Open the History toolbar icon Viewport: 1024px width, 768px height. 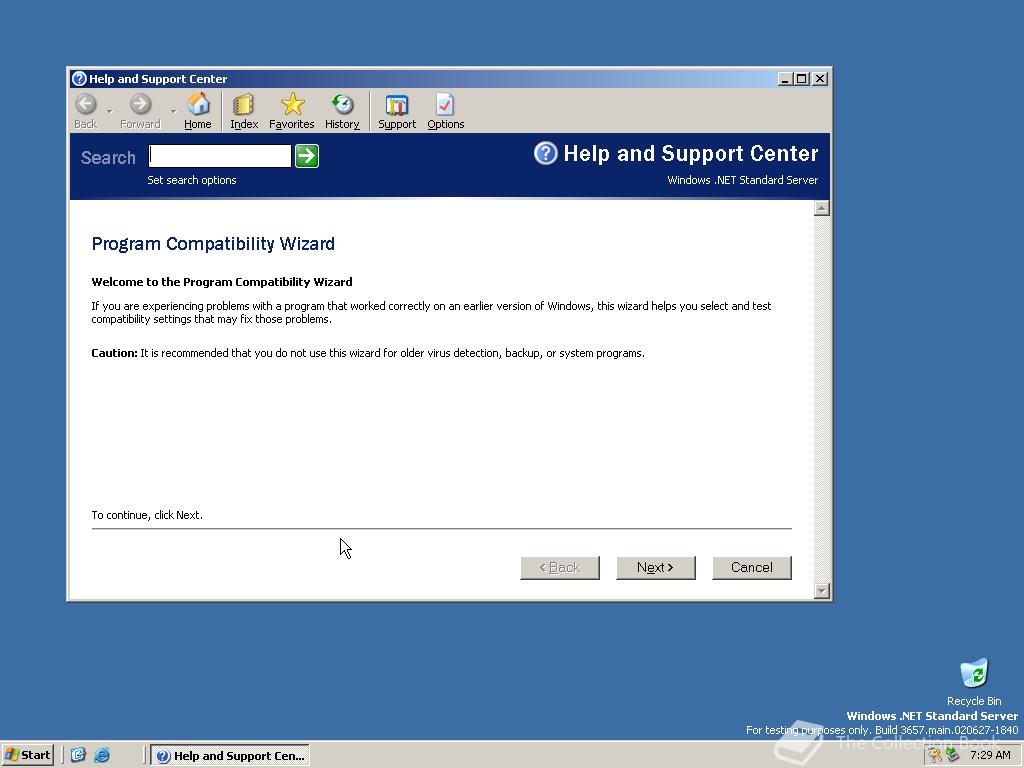pos(342,111)
